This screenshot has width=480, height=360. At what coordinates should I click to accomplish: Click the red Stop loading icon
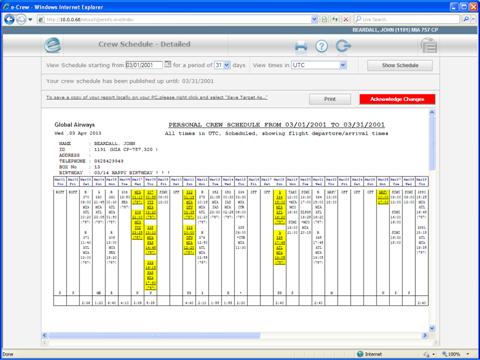(x=346, y=20)
